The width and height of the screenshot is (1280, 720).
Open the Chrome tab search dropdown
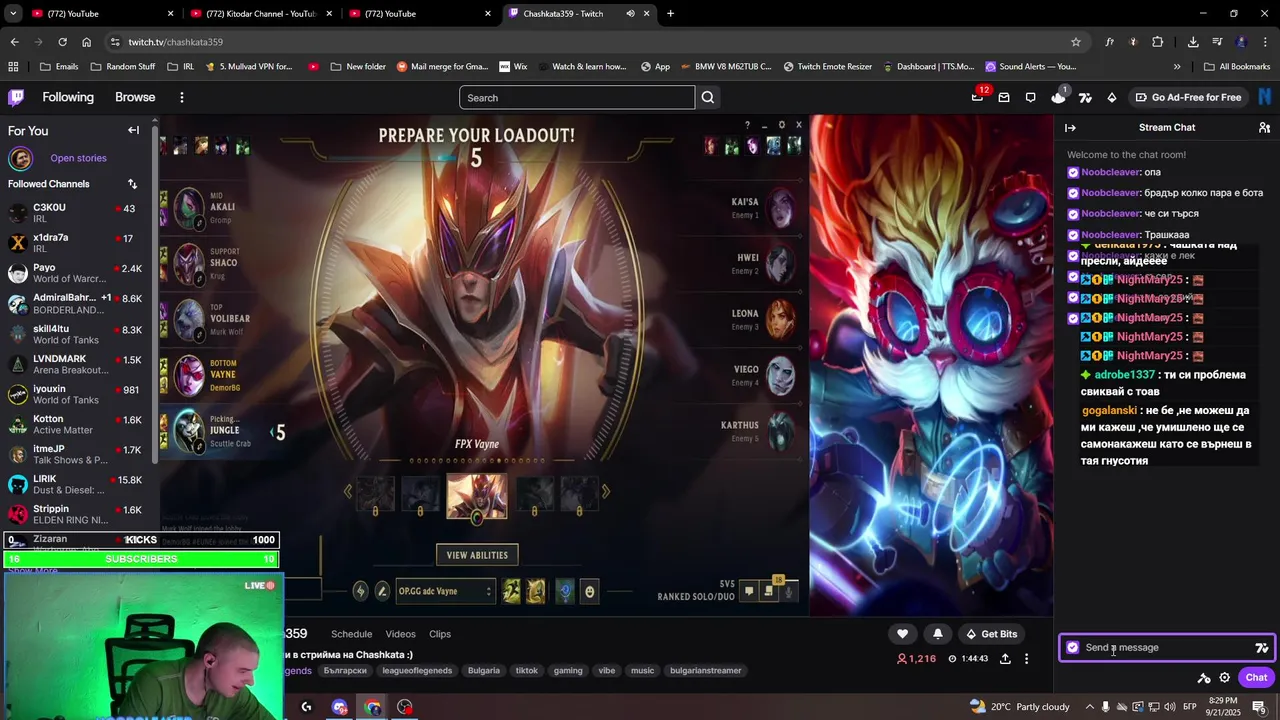pos(13,14)
